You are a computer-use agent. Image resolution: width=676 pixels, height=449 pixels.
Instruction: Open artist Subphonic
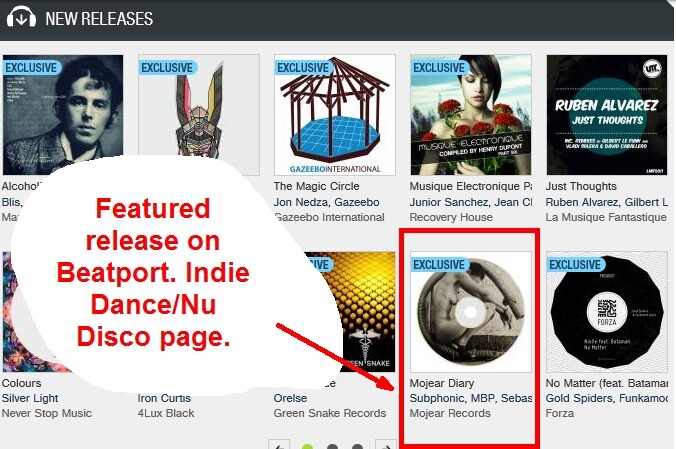(437, 398)
